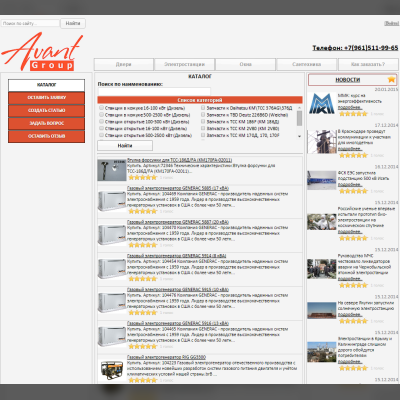Open the Электростанции menu tab
The width and height of the screenshot is (400, 400).
[x=184, y=64]
